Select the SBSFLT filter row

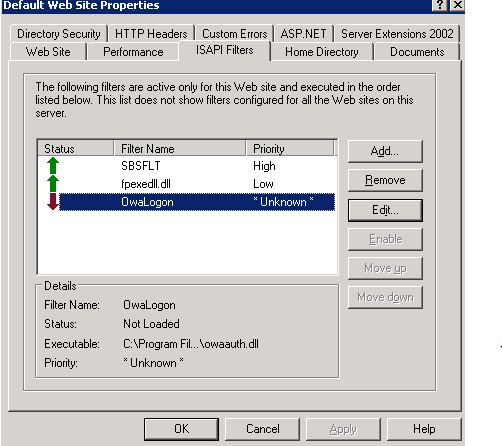click(186, 166)
